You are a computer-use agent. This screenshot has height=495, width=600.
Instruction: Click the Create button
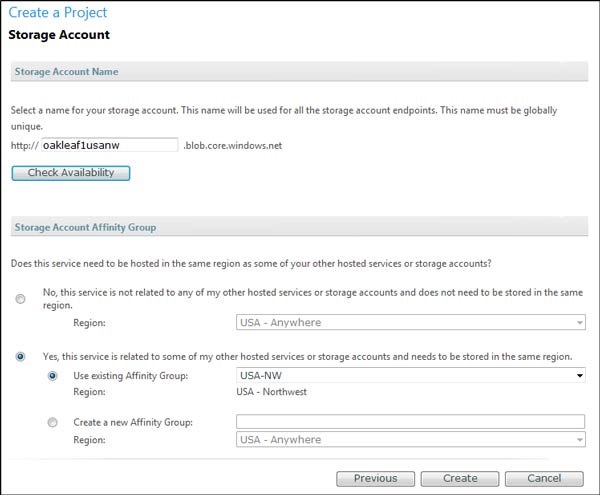pos(460,479)
